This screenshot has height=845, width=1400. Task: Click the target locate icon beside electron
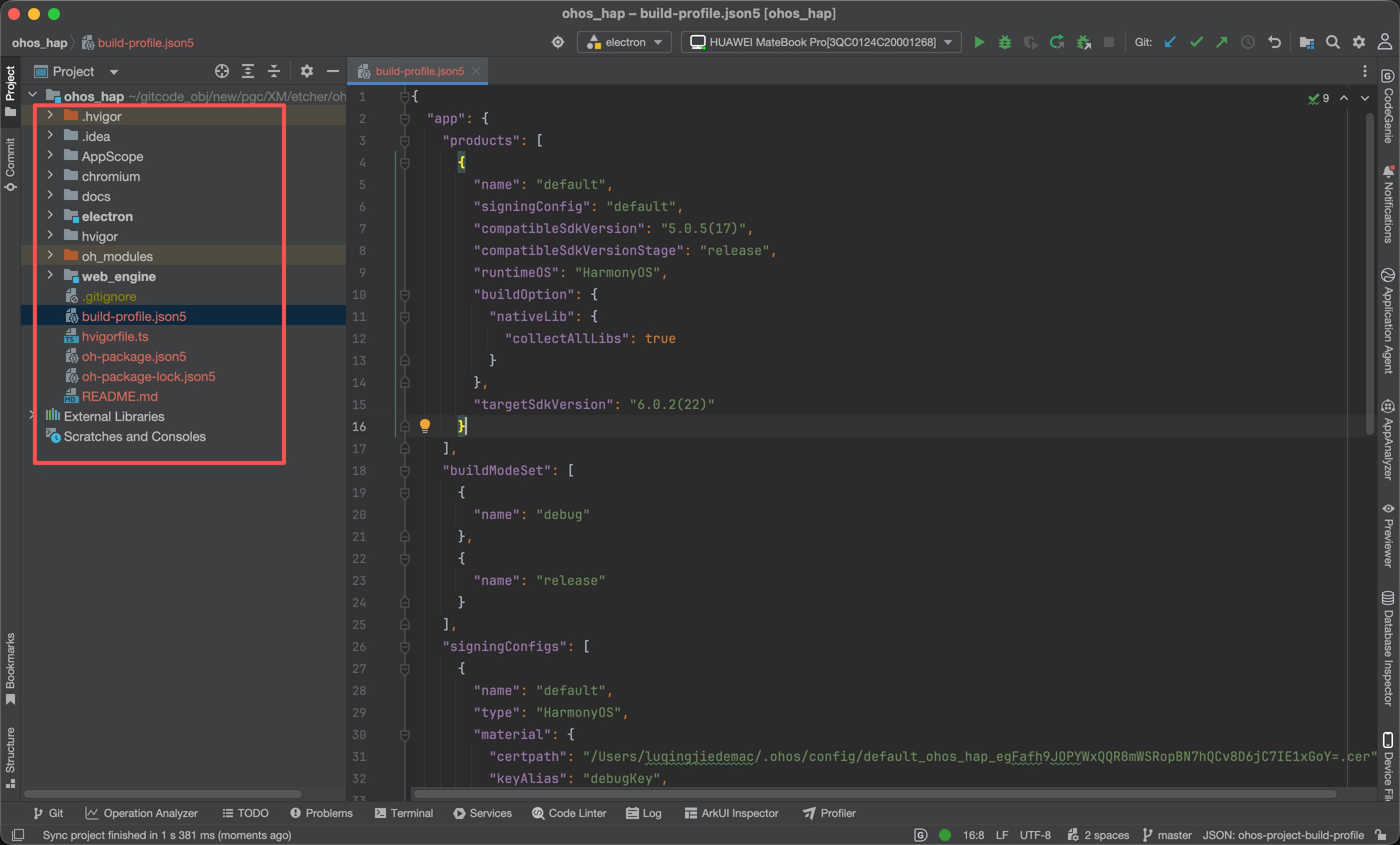point(558,42)
